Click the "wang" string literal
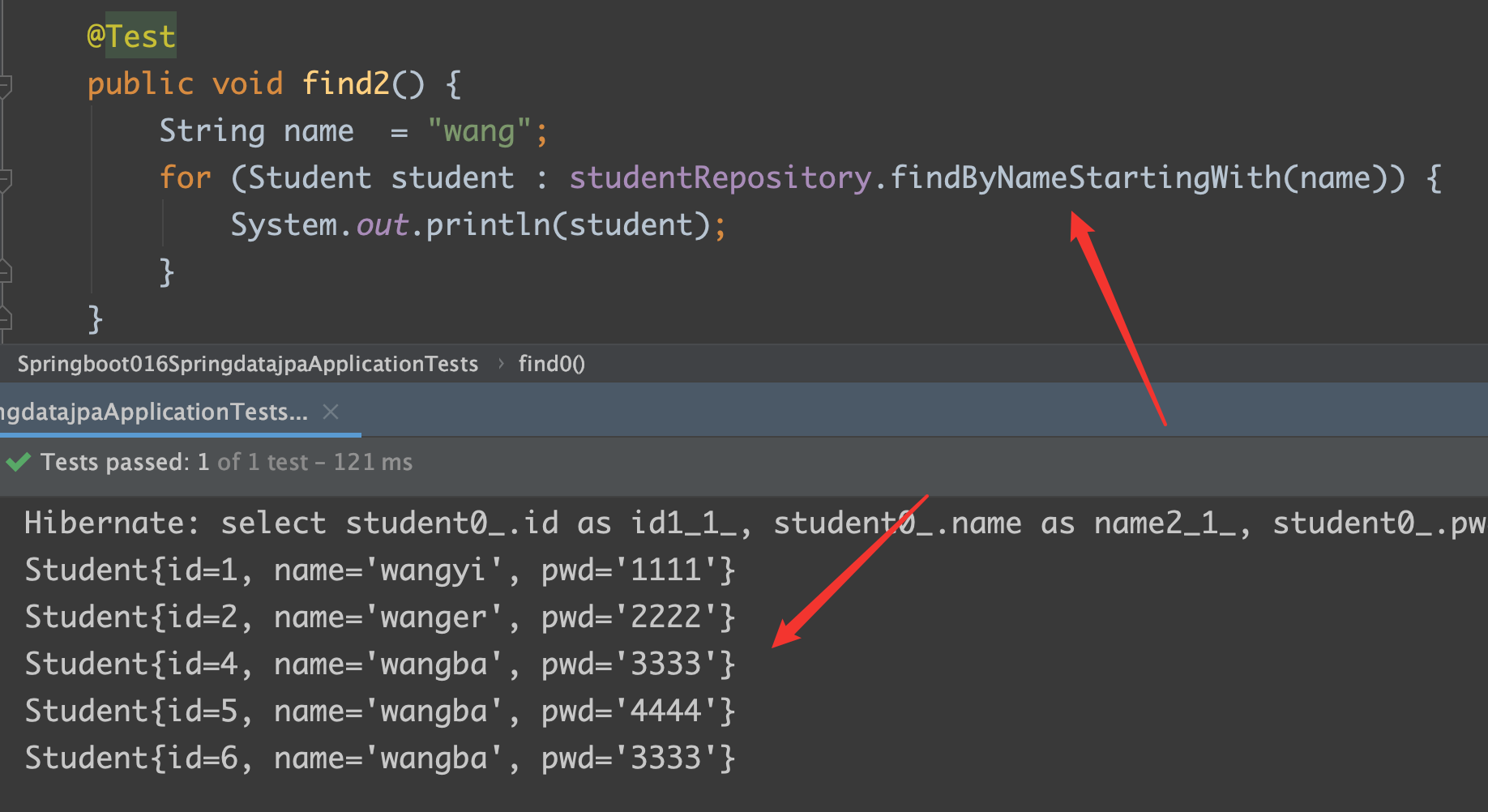The height and width of the screenshot is (812, 1488). point(479,130)
